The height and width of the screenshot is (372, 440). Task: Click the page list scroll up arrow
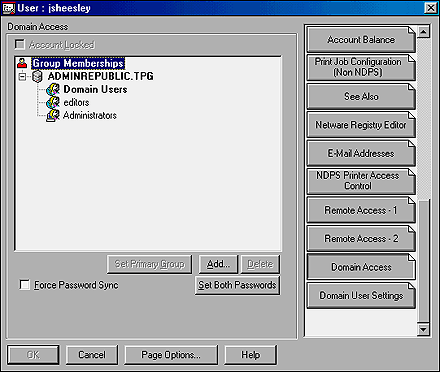[x=423, y=32]
